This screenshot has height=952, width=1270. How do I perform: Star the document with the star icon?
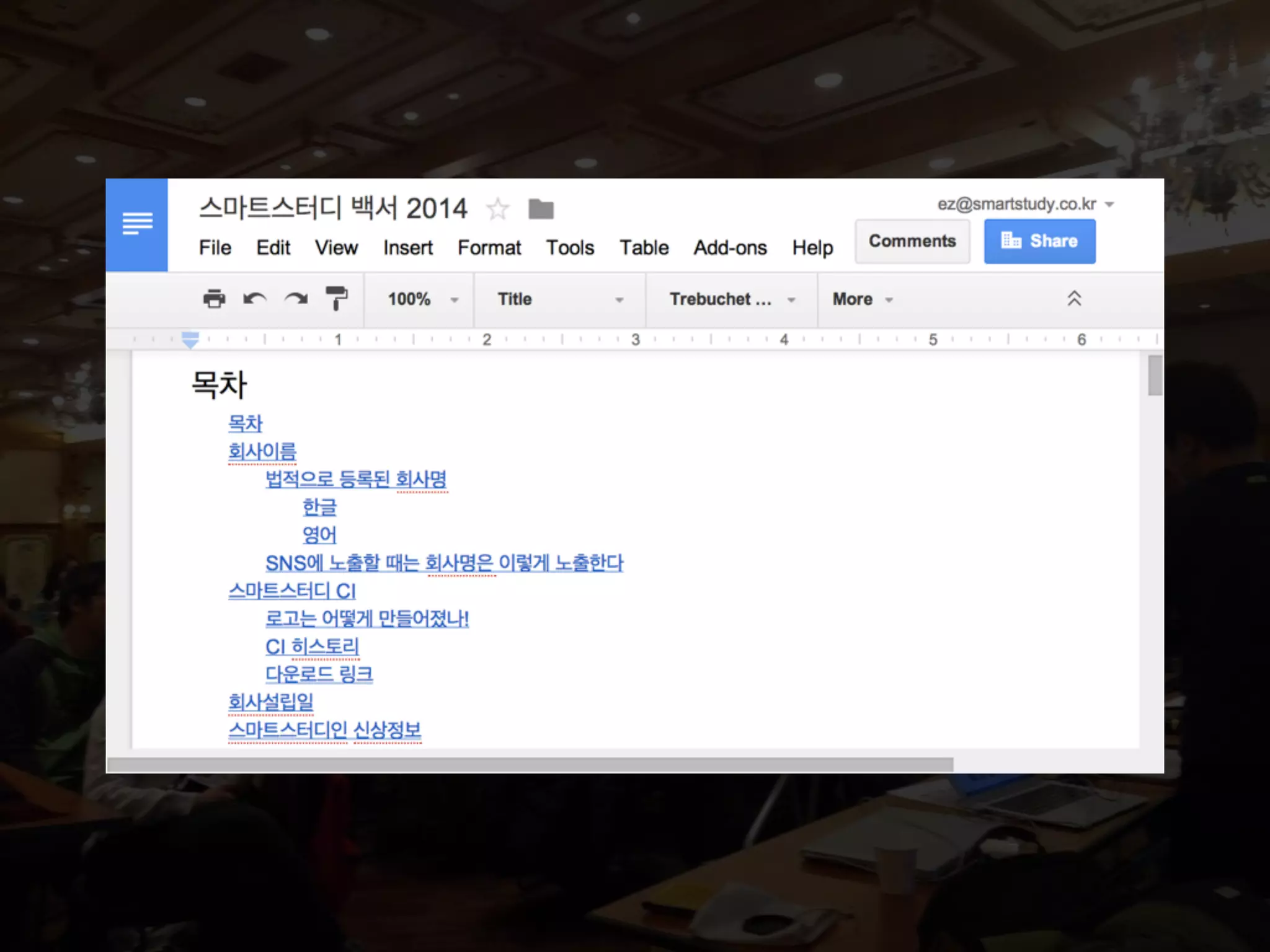[x=497, y=209]
